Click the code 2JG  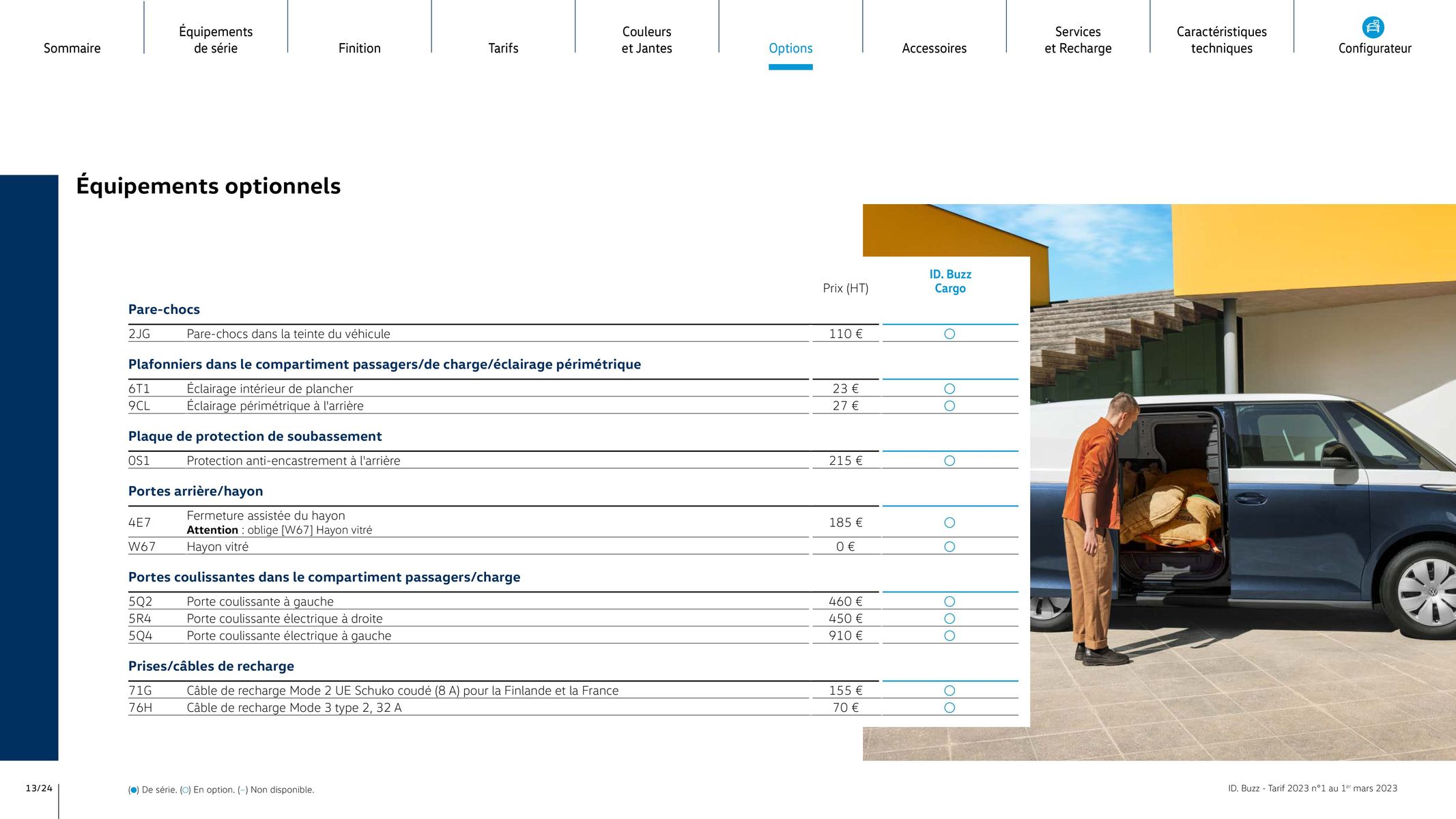139,334
